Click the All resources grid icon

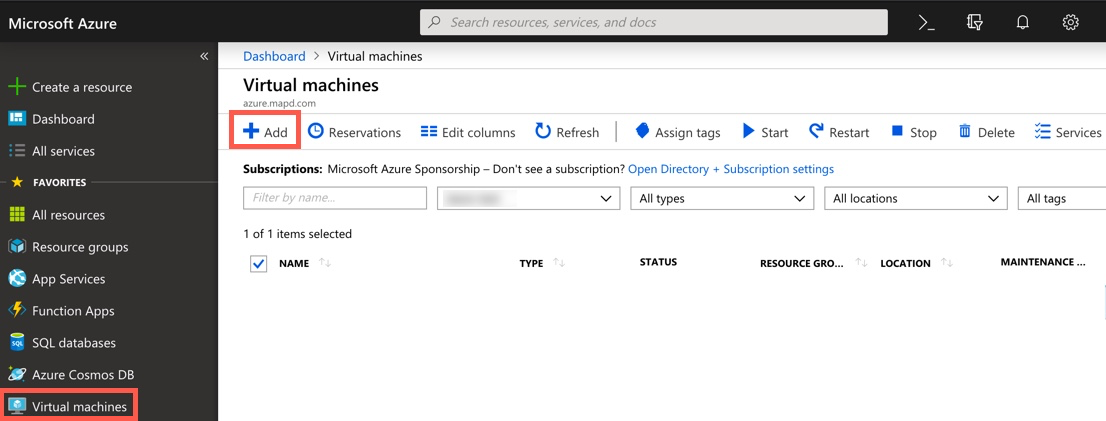click(16, 214)
